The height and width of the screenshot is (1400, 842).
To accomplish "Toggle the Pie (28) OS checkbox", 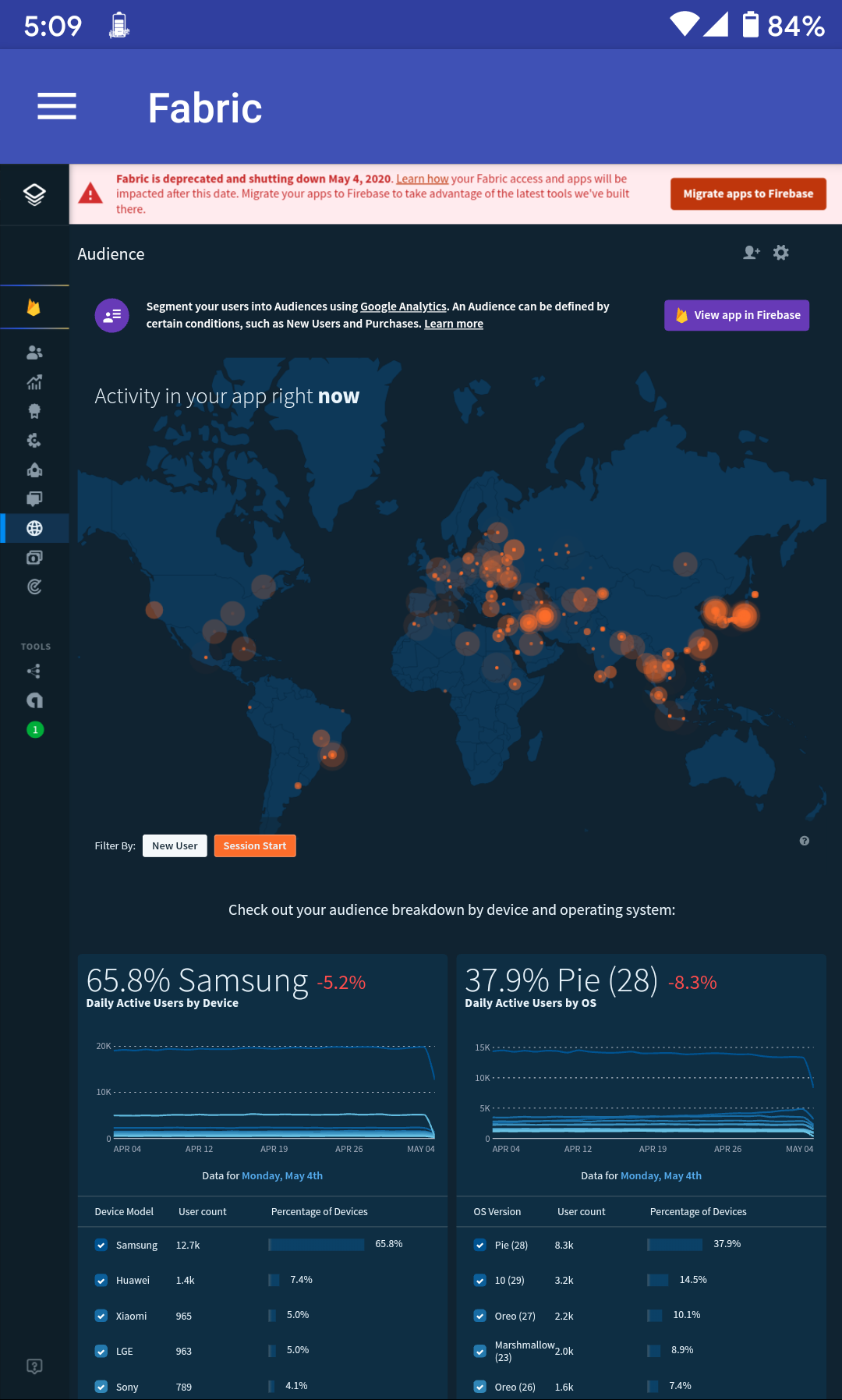I will pyautogui.click(x=480, y=1245).
